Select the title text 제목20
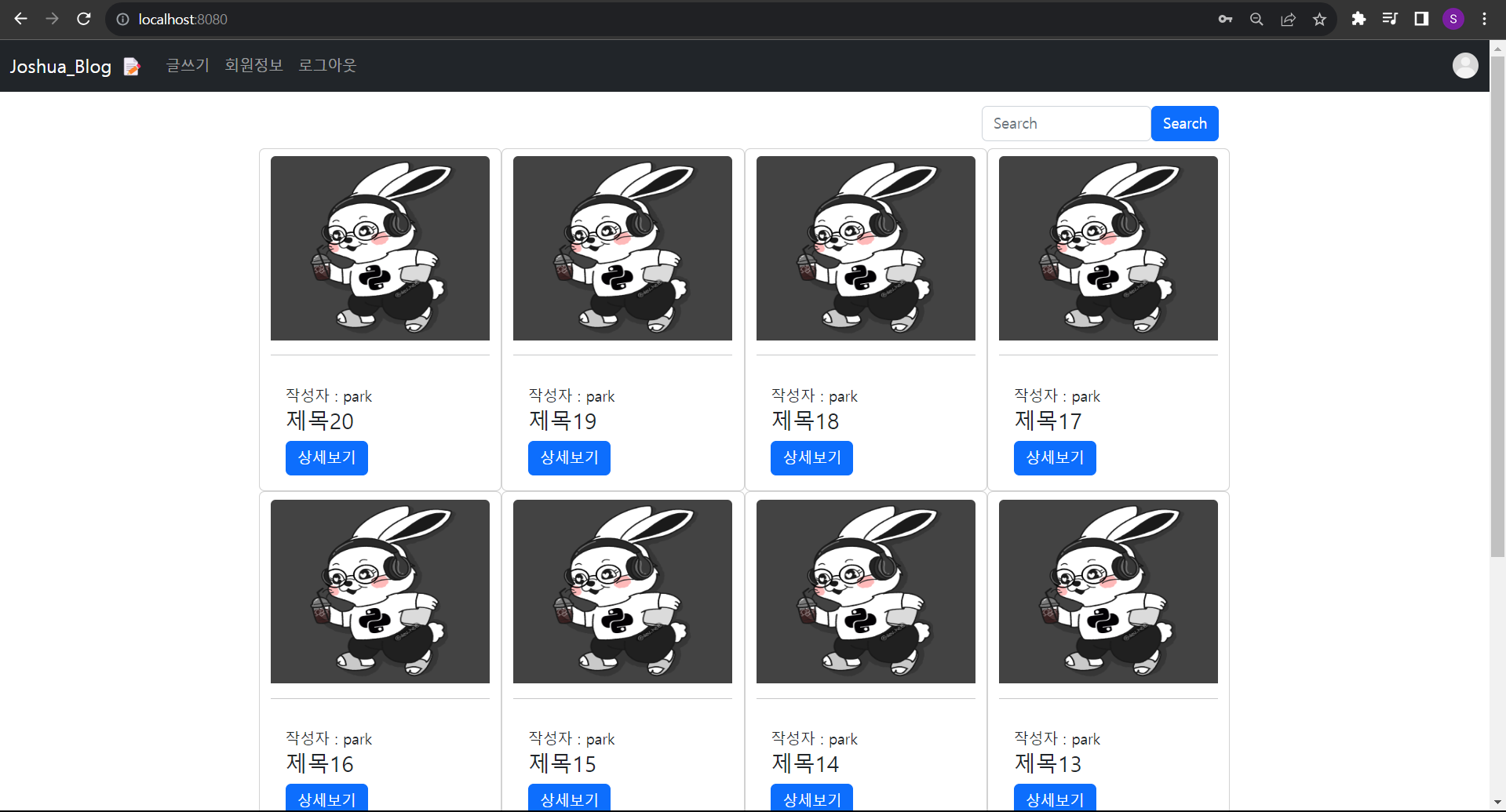The image size is (1506, 812). point(319,421)
